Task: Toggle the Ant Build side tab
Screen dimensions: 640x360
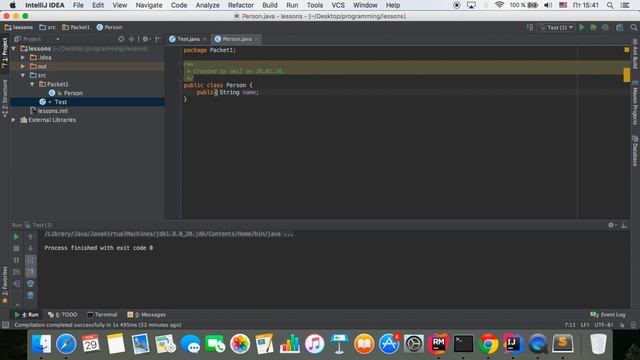Action: click(x=635, y=53)
